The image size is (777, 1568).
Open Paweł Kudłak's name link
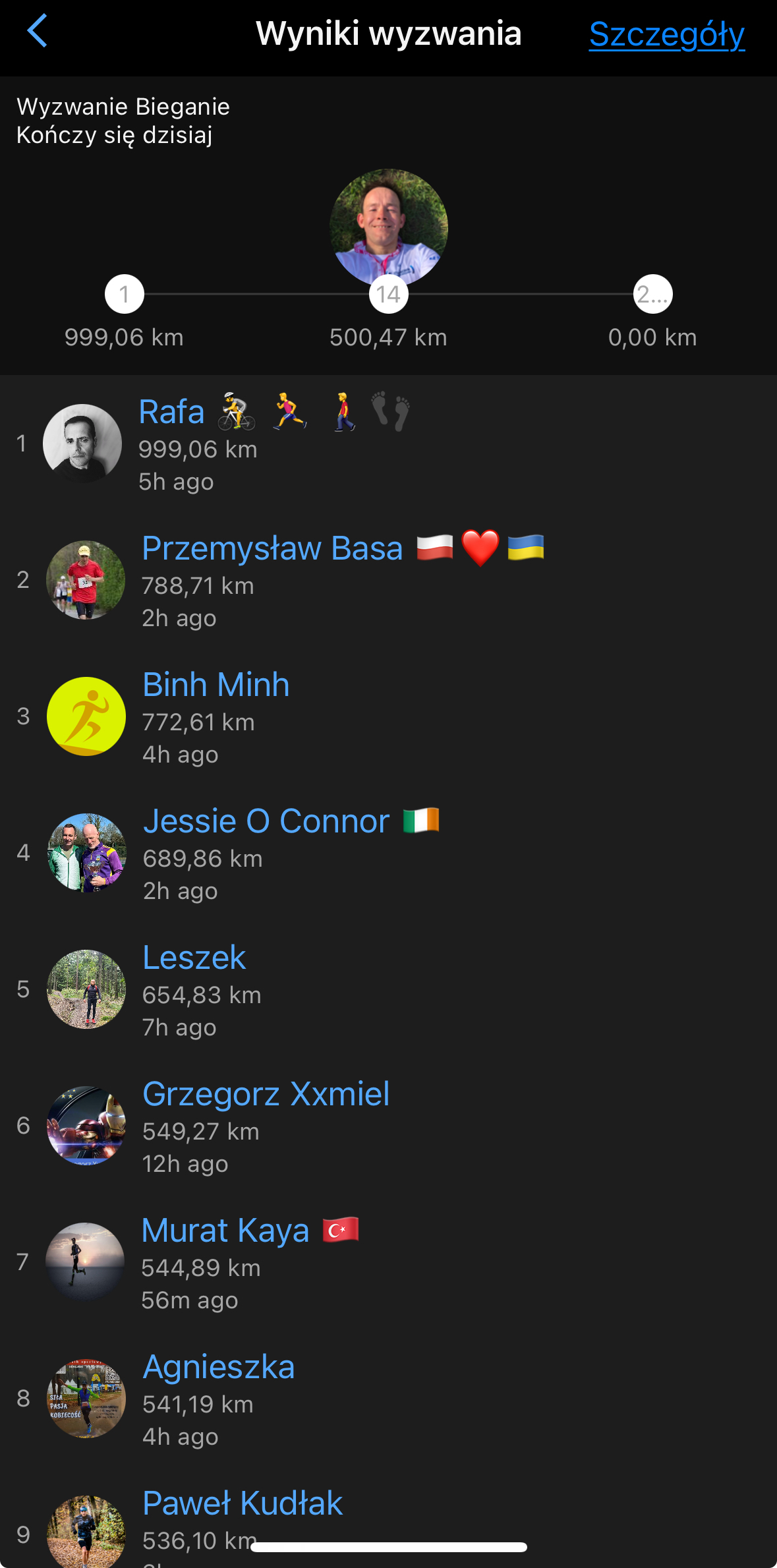pos(243,1503)
